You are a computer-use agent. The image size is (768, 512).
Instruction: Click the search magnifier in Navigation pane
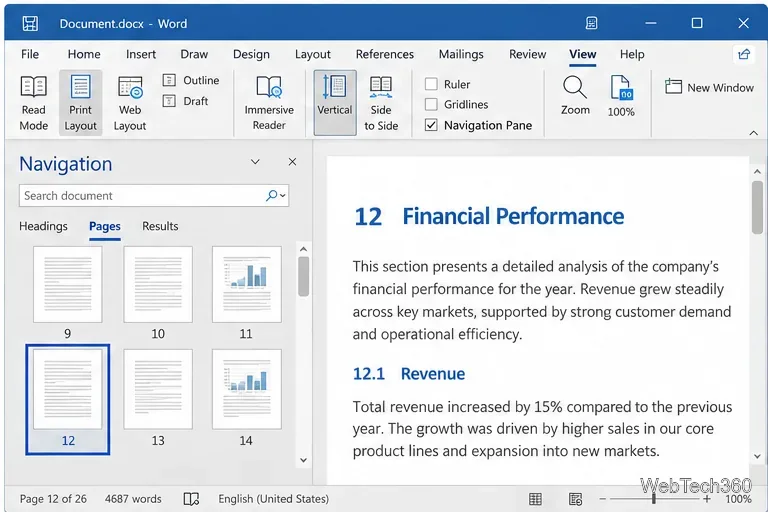(x=271, y=195)
